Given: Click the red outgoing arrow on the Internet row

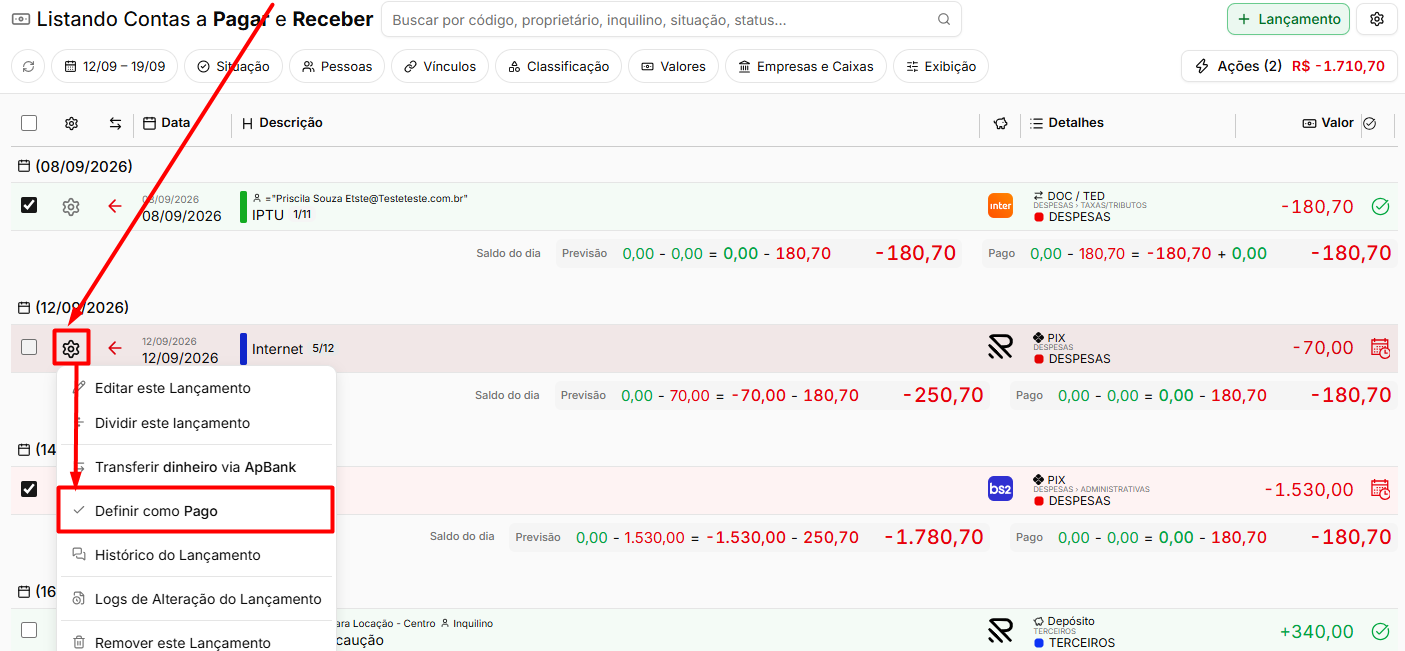Looking at the screenshot, I should 115,348.
